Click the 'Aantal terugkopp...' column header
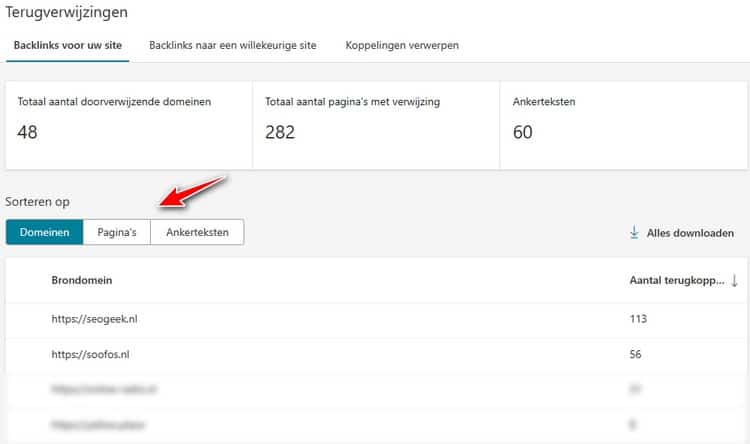The width and height of the screenshot is (750, 444). pyautogui.click(x=676, y=281)
